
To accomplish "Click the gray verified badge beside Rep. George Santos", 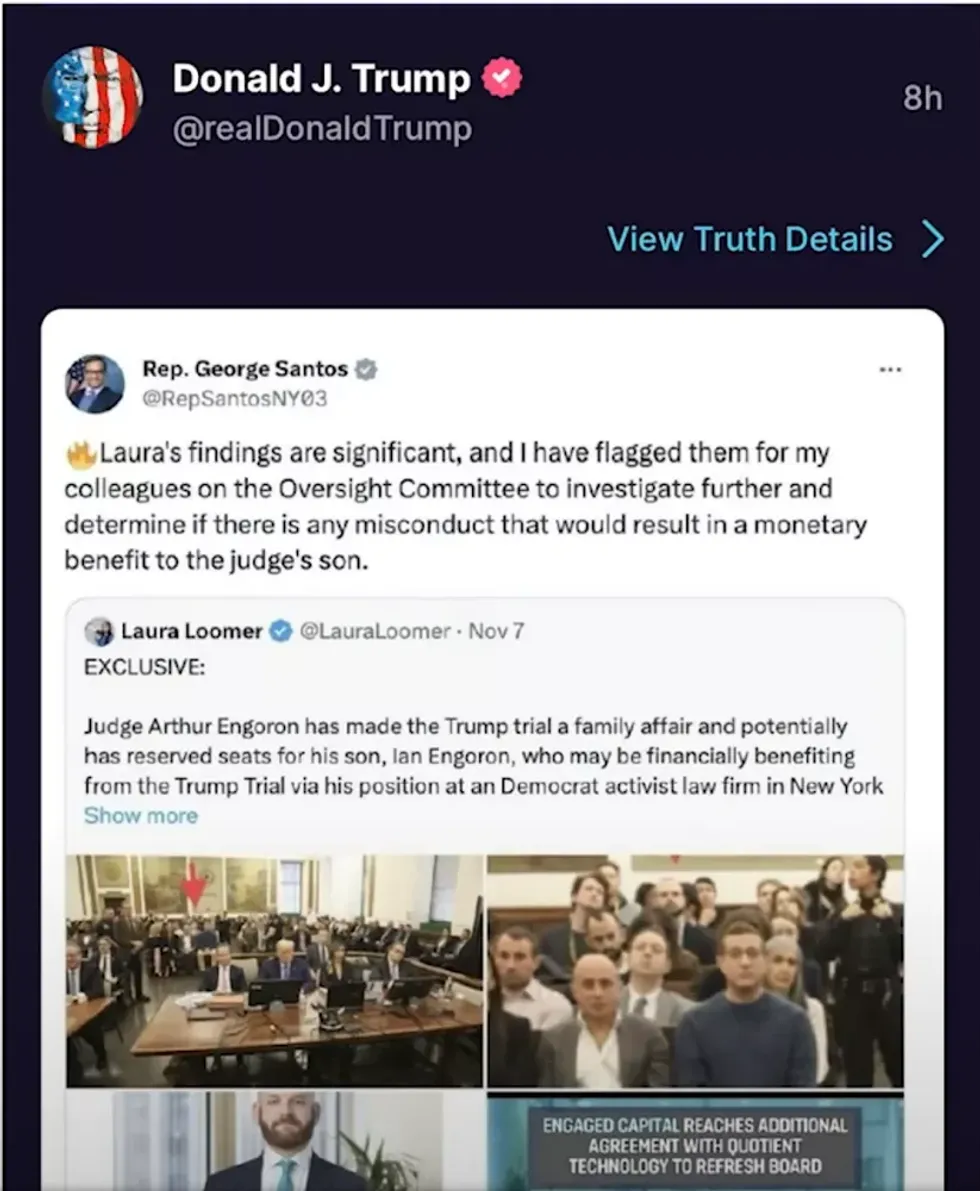I will (366, 368).
